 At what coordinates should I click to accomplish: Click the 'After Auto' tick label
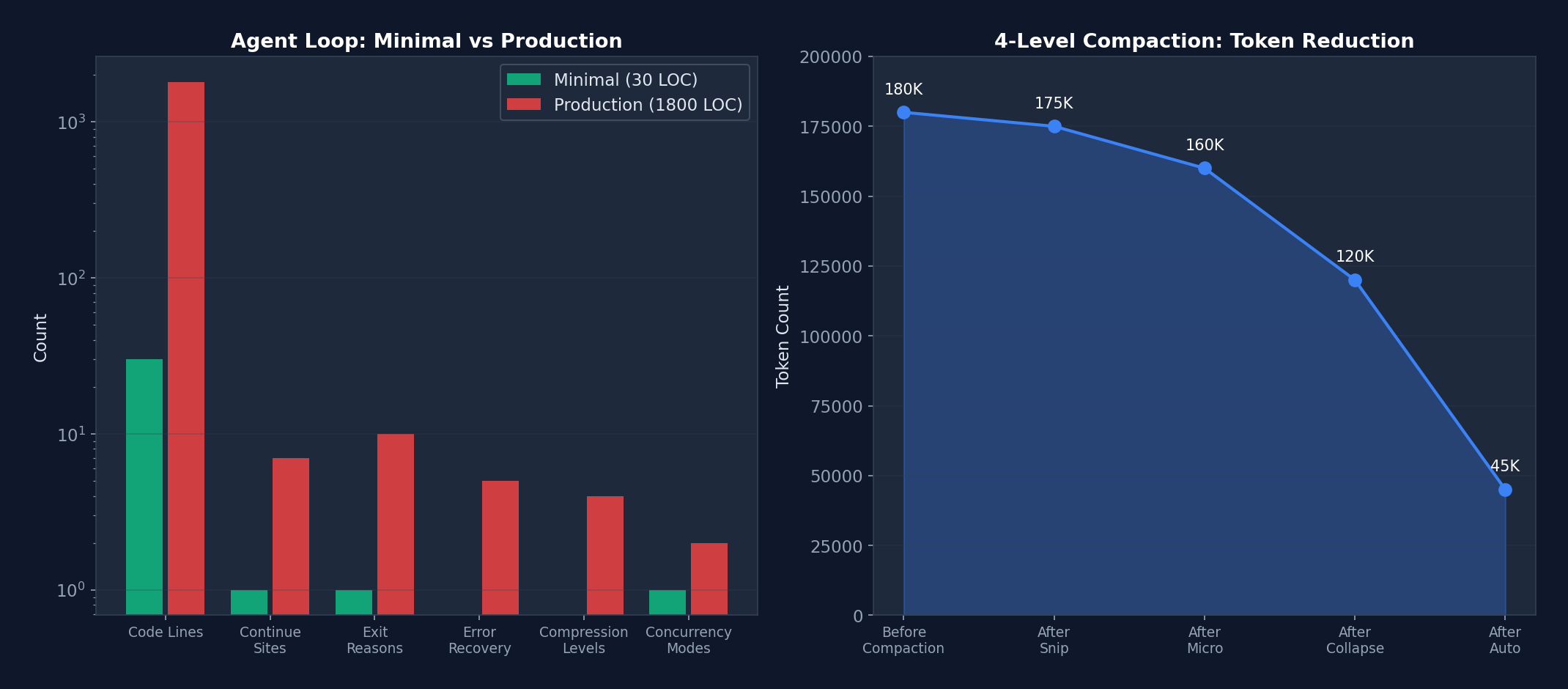pyautogui.click(x=1504, y=640)
